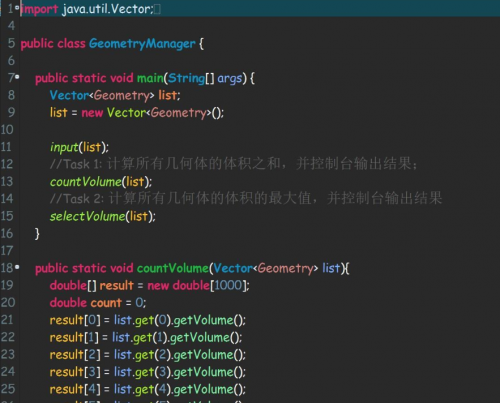Click line number 12 in the gutter
Image resolution: width=500 pixels, height=403 pixels.
pos(7,164)
